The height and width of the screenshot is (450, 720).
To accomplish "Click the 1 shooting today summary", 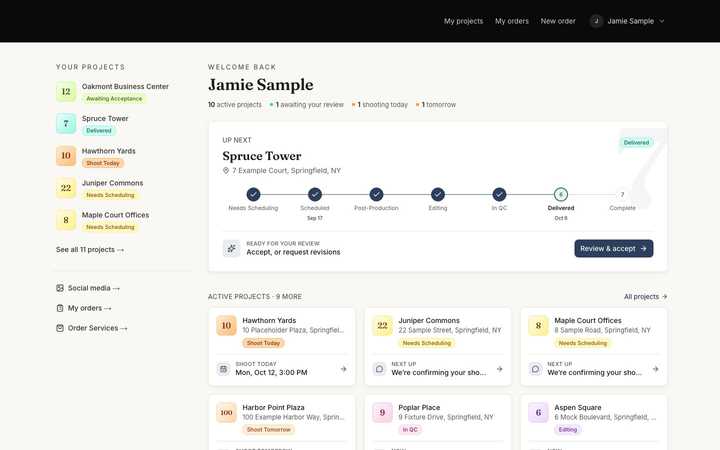I will point(380,105).
